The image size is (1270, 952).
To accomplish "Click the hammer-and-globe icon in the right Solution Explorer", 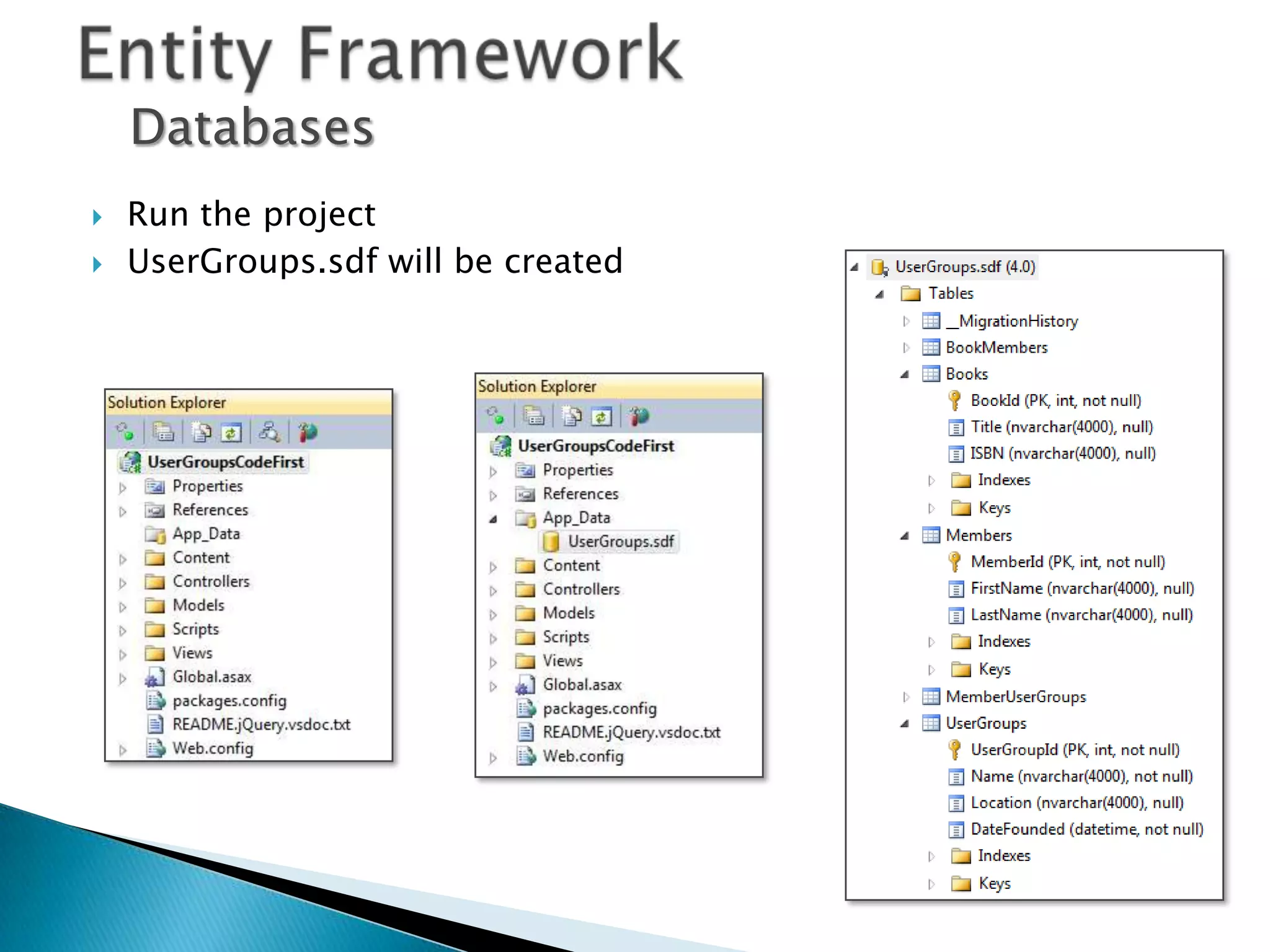I will point(638,416).
